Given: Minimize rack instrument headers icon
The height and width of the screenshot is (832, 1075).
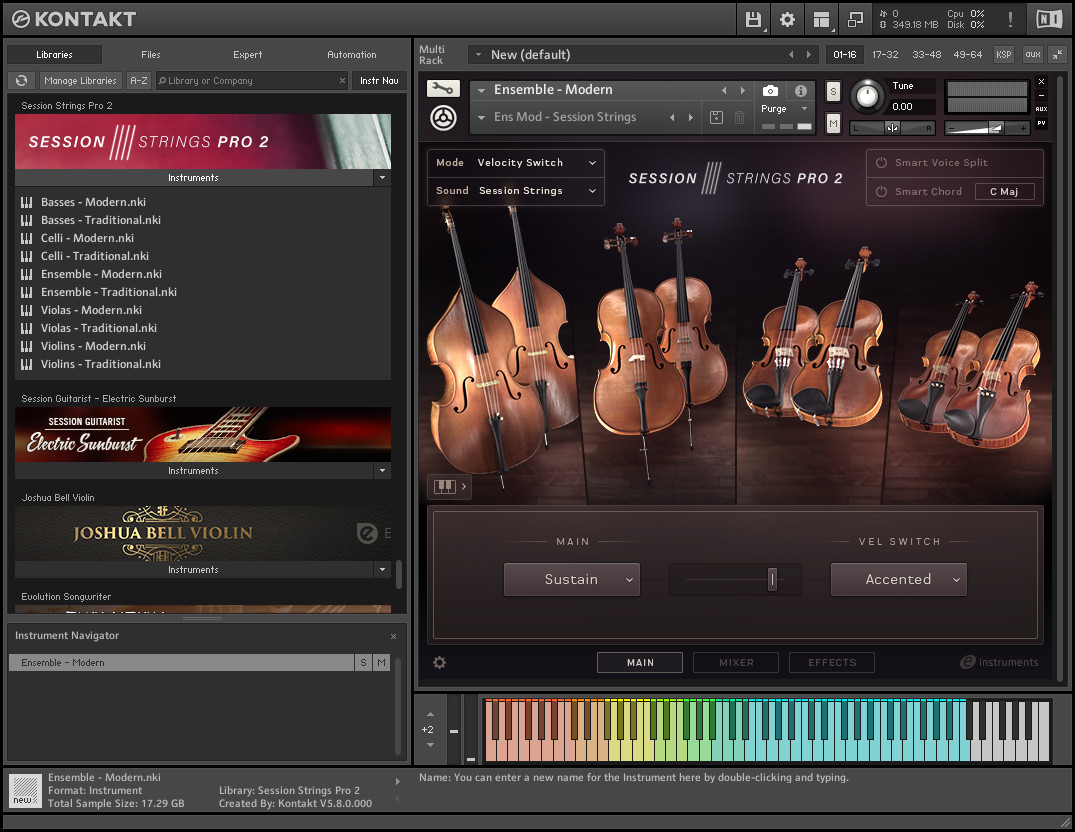Looking at the screenshot, I should point(1058,54).
